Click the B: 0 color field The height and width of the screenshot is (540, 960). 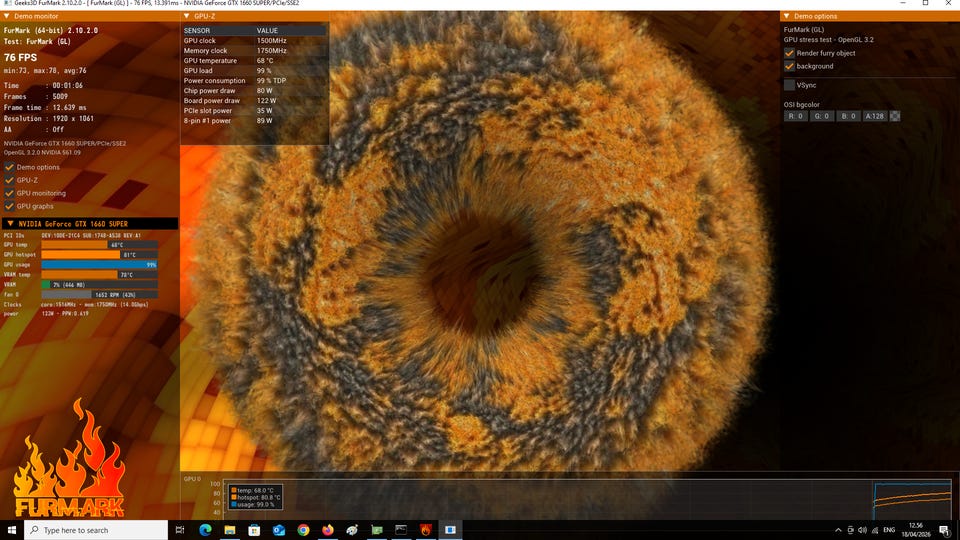pyautogui.click(x=848, y=116)
